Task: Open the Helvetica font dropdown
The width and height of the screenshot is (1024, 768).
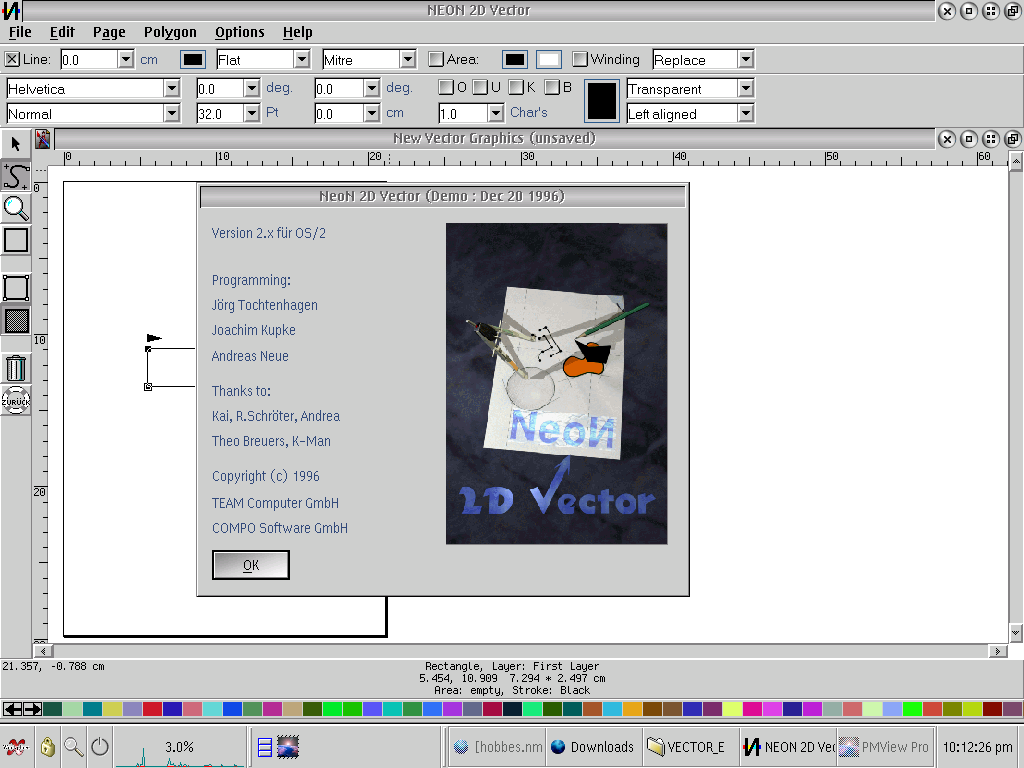Action: coord(172,88)
